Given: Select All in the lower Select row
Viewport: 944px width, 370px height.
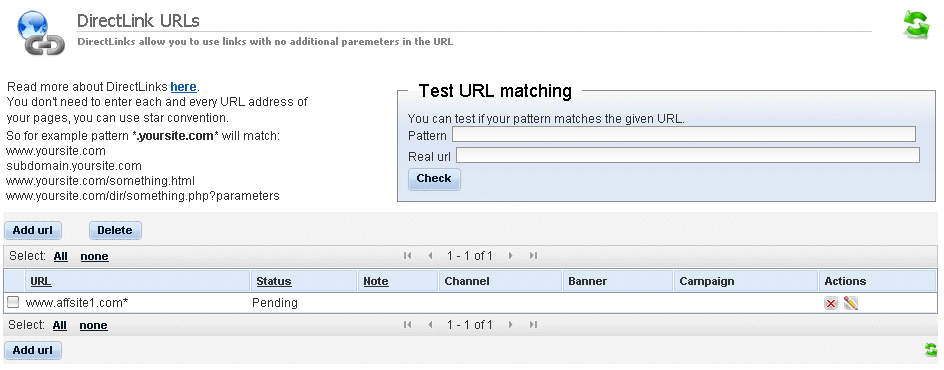Looking at the screenshot, I should point(60,325).
